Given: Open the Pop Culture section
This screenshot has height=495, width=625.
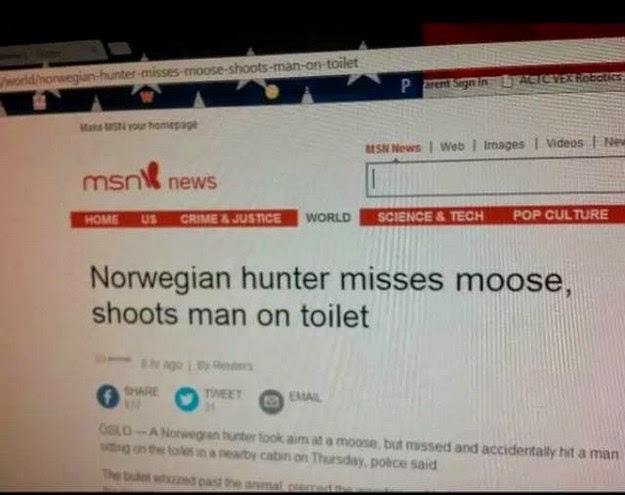Looking at the screenshot, I should (x=560, y=215).
